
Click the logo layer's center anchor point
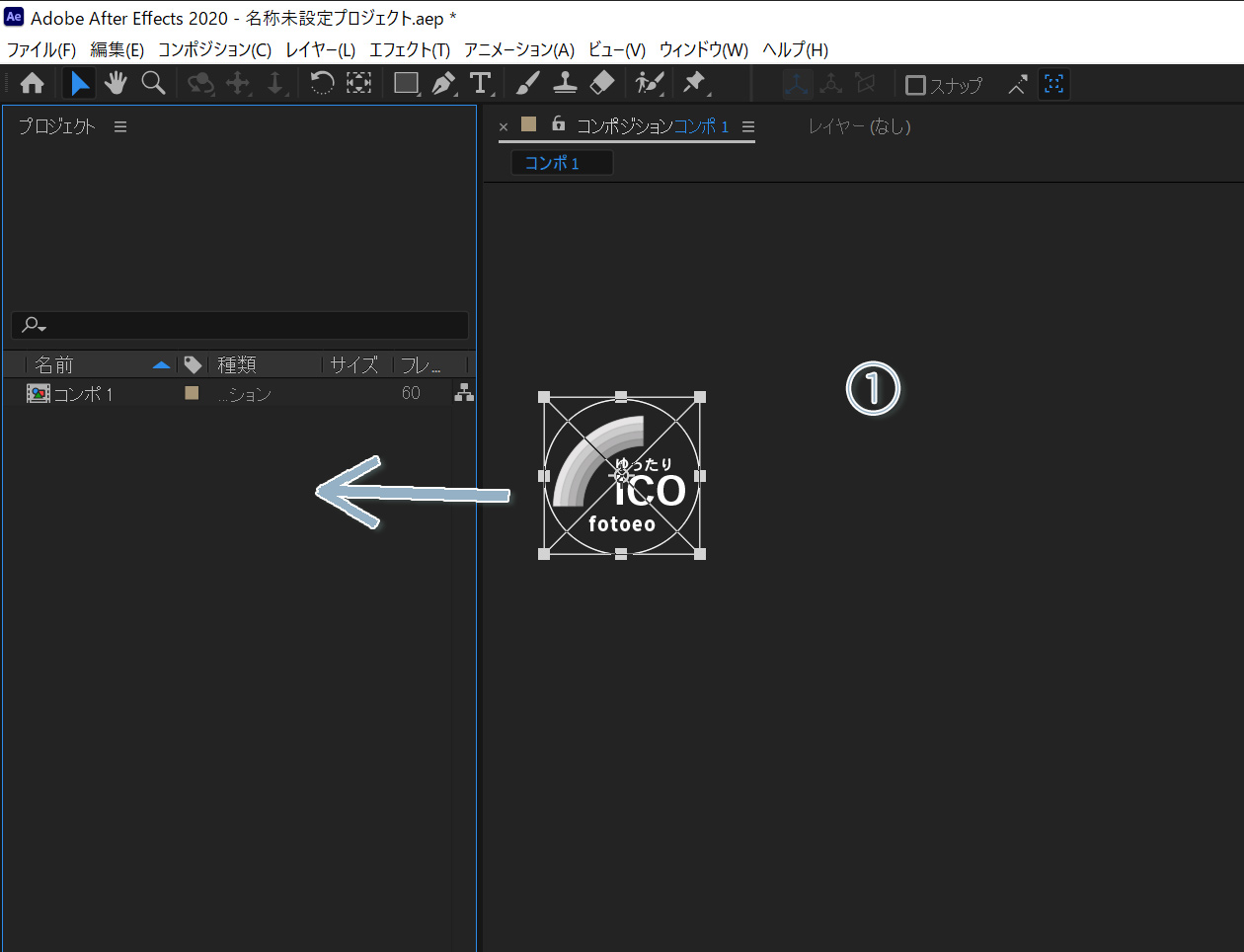(622, 476)
